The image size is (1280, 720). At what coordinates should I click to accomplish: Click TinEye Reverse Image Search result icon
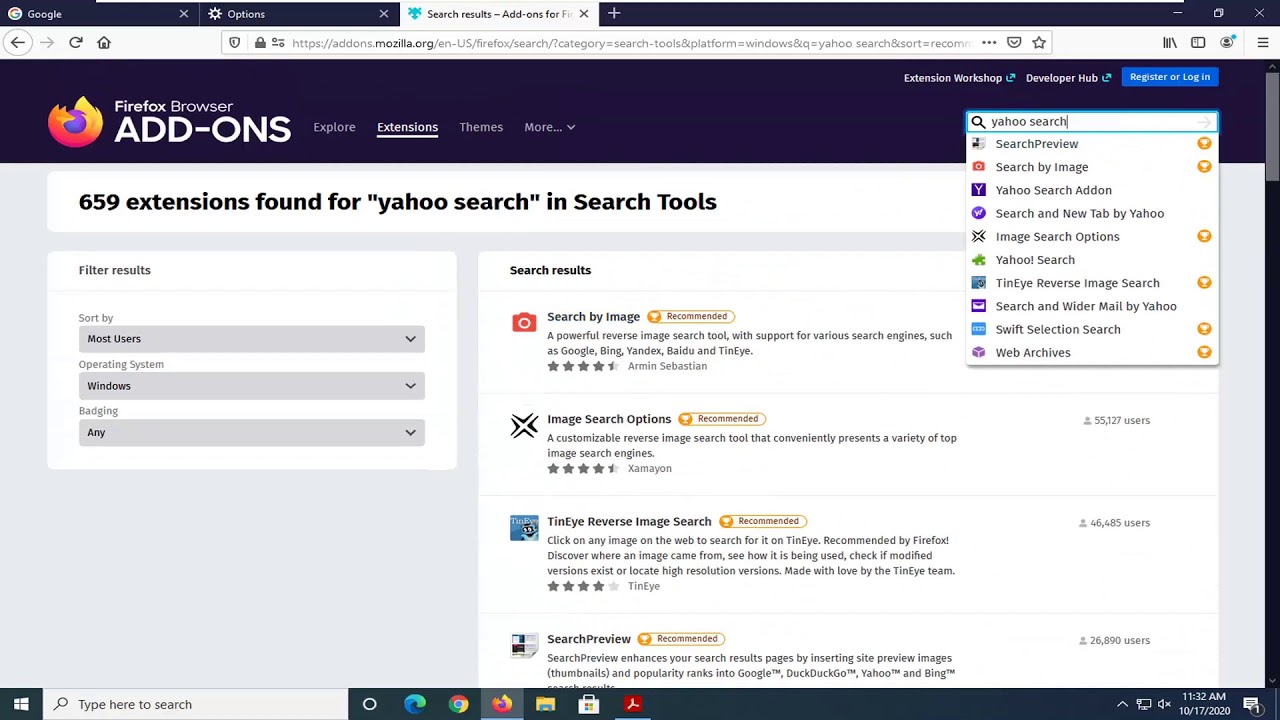[x=524, y=528]
